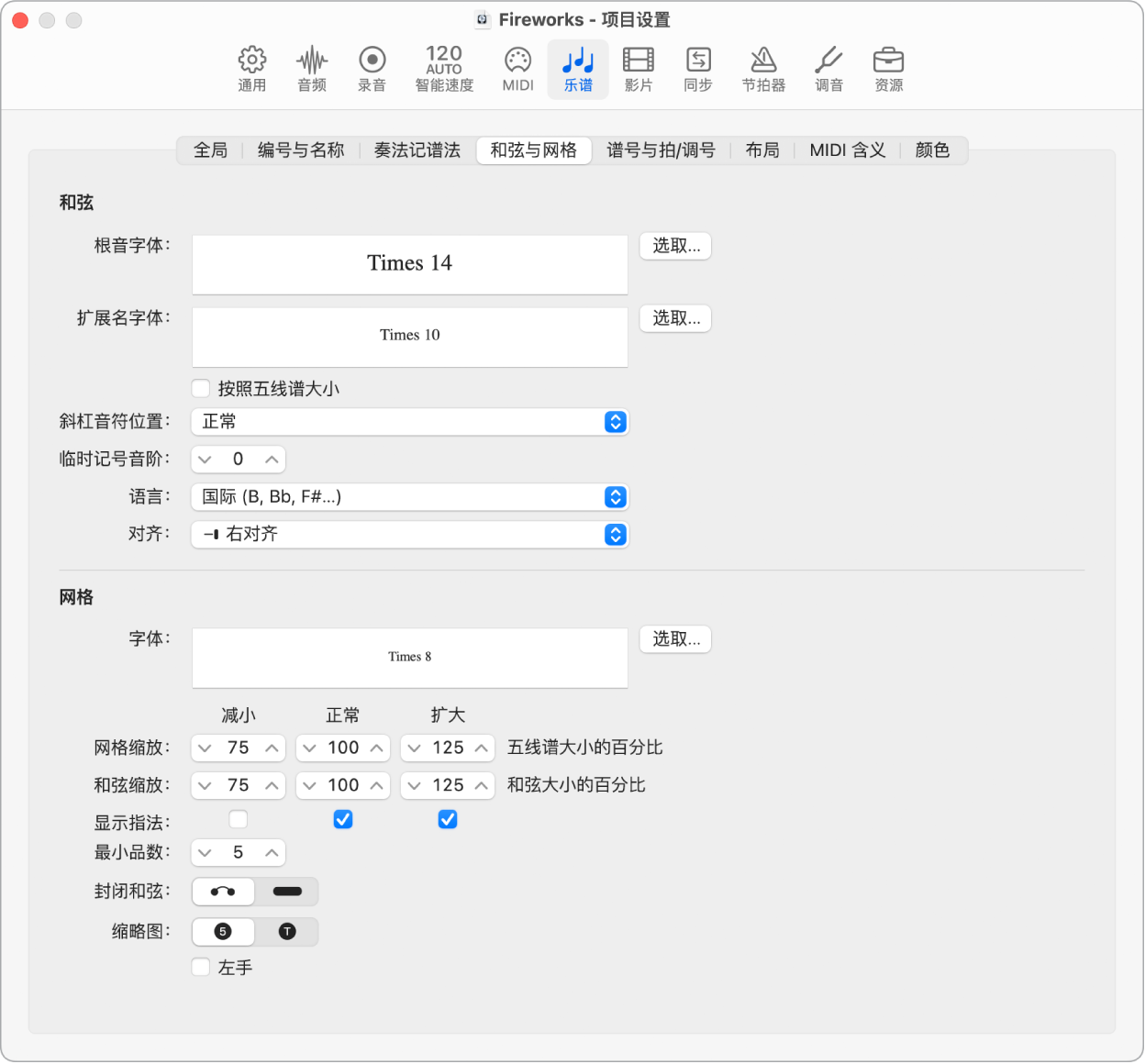Screen dimensions: 1145x1064
Task: Disable 显示指法 in the 正常 column
Action: 342,819
